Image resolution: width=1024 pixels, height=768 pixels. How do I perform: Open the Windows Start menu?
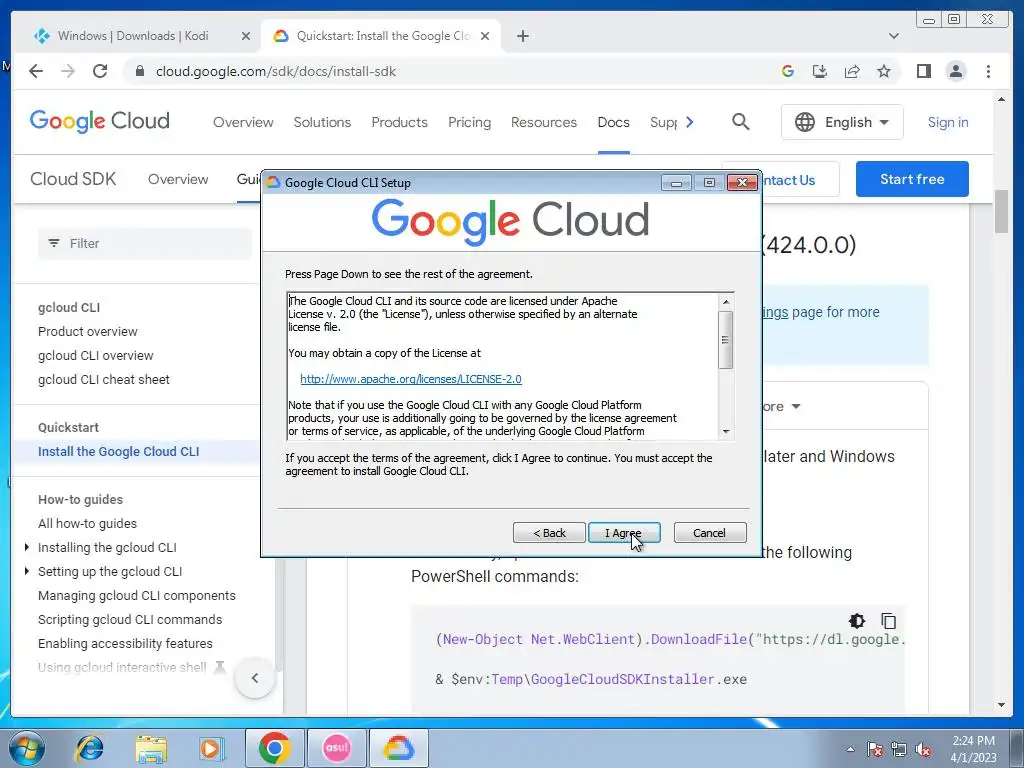[x=26, y=748]
